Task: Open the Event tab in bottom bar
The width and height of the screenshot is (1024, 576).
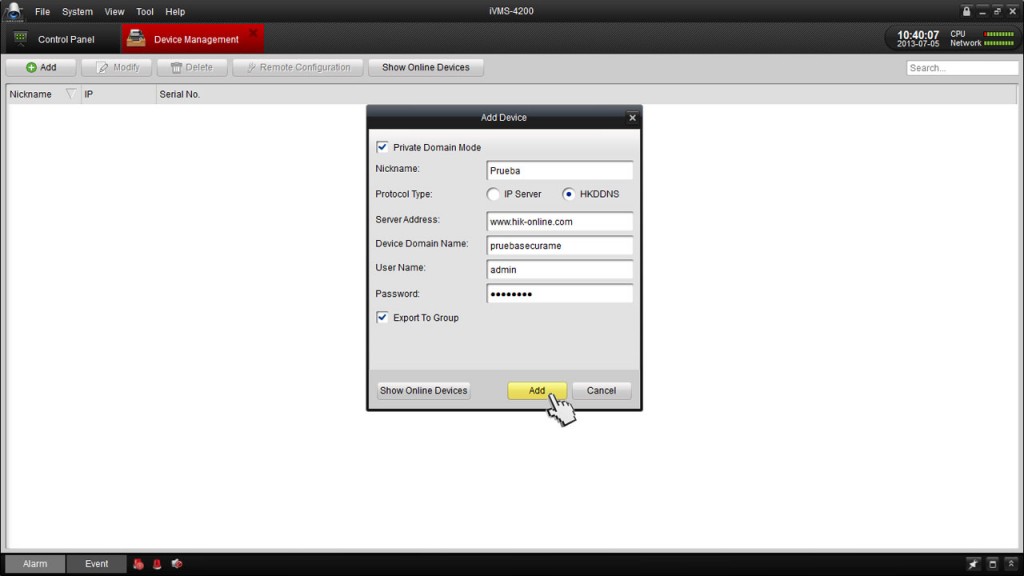Action: click(97, 564)
